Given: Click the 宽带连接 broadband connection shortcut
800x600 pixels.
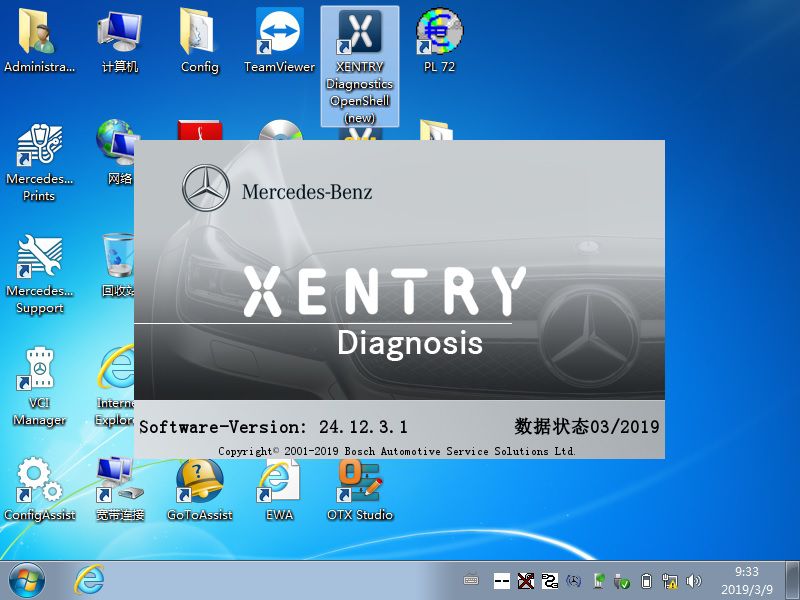Looking at the screenshot, I should (x=120, y=489).
